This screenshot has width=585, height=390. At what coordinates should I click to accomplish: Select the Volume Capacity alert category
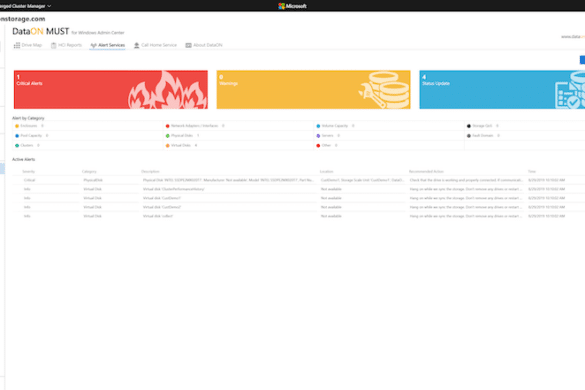335,126
